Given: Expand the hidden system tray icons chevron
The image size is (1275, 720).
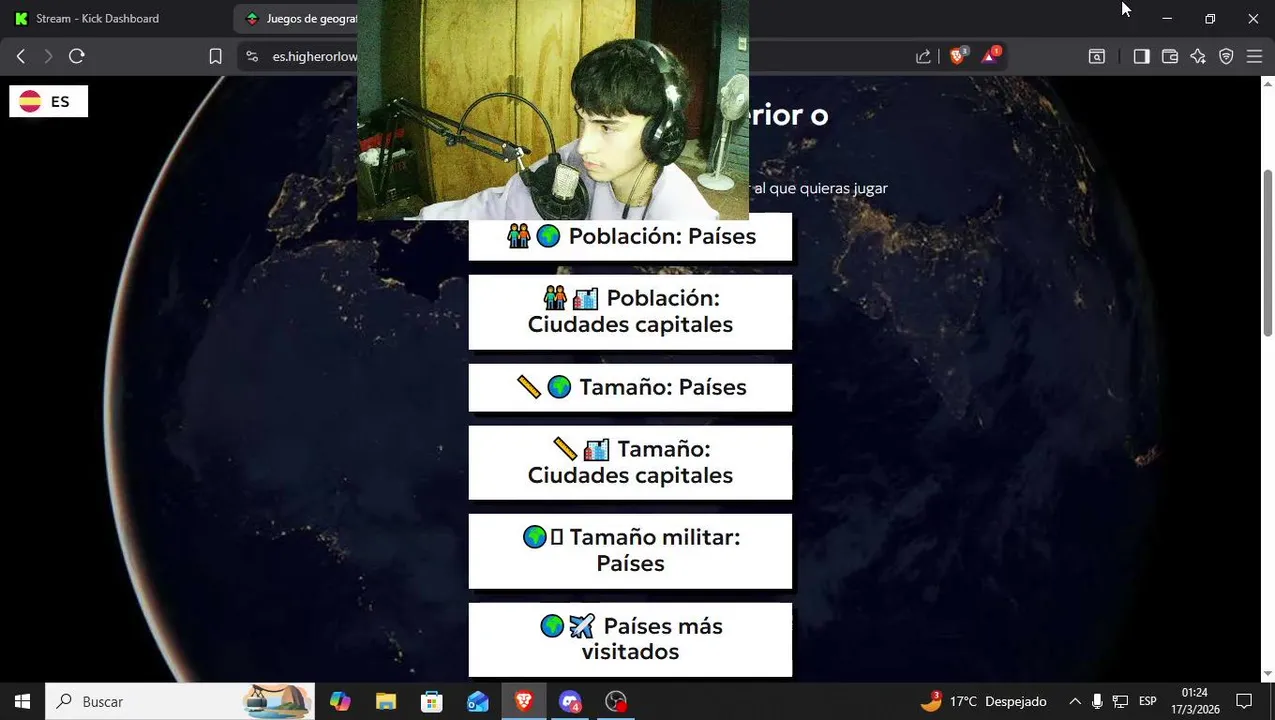Looking at the screenshot, I should [1075, 702].
